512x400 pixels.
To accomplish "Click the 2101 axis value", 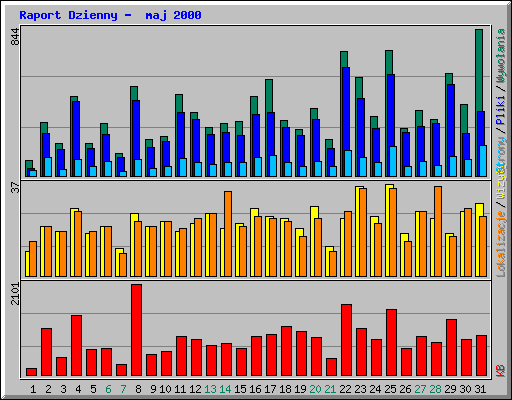I will point(15,294).
